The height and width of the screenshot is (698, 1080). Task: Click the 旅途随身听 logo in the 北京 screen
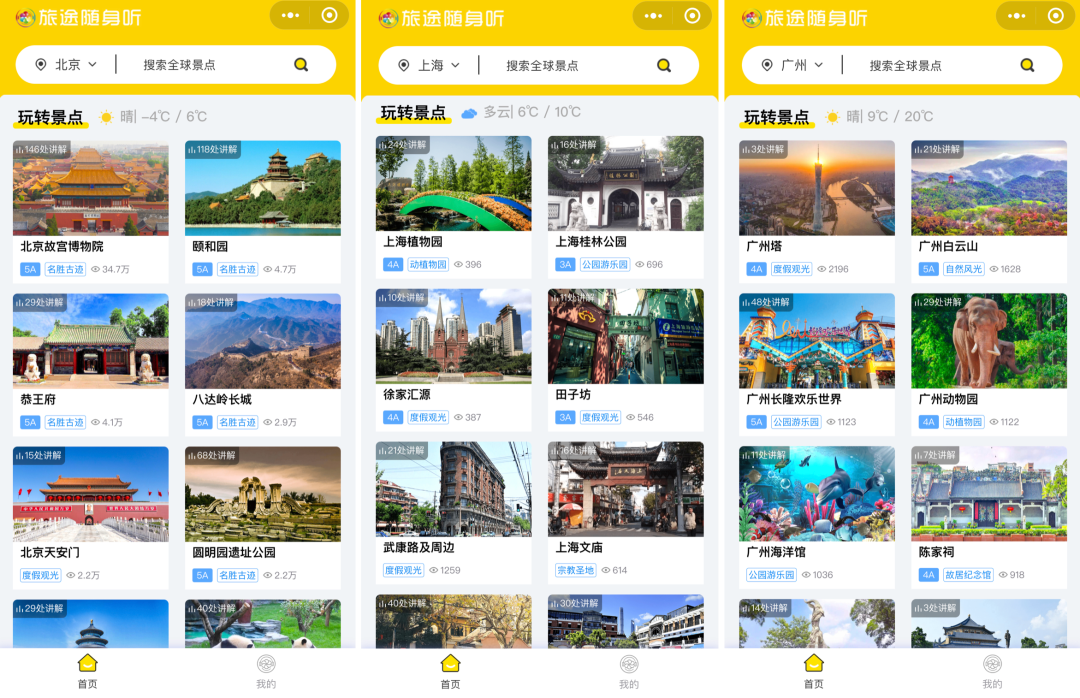point(79,17)
